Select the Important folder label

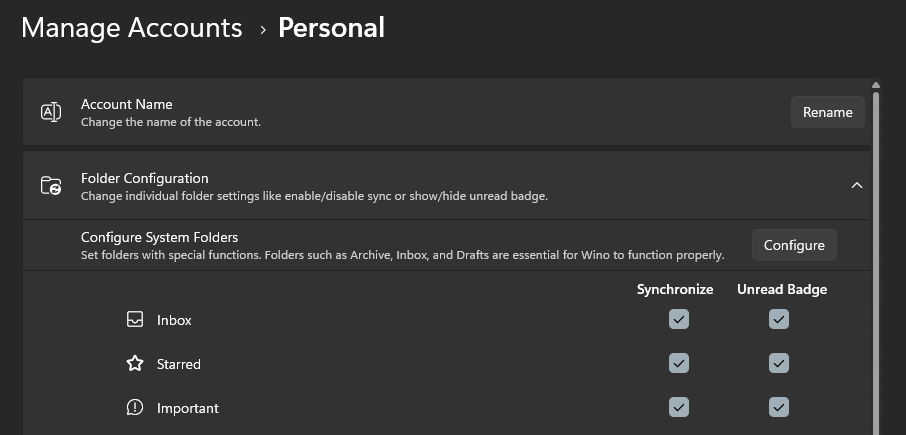(188, 408)
